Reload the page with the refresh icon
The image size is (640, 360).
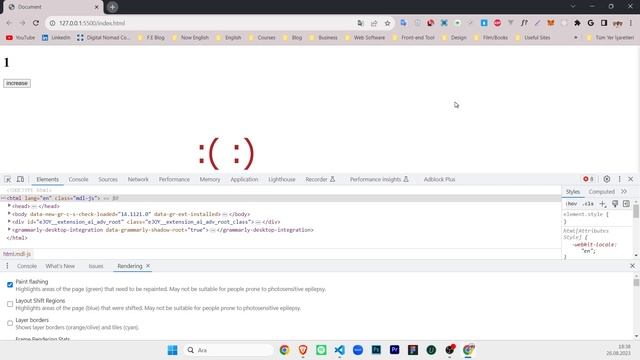(36, 23)
